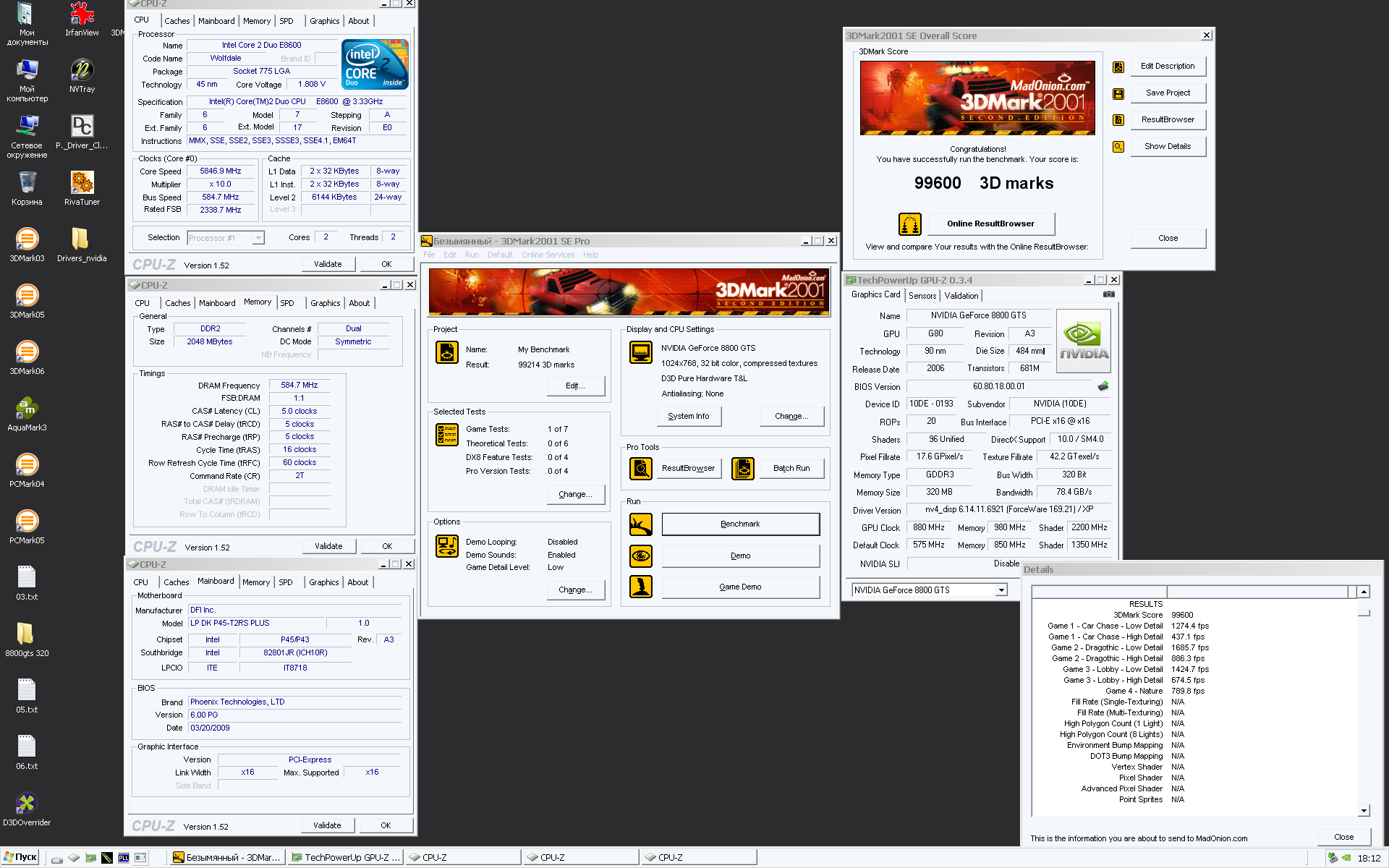Click the Project icon in 3DMark2001

point(447,352)
